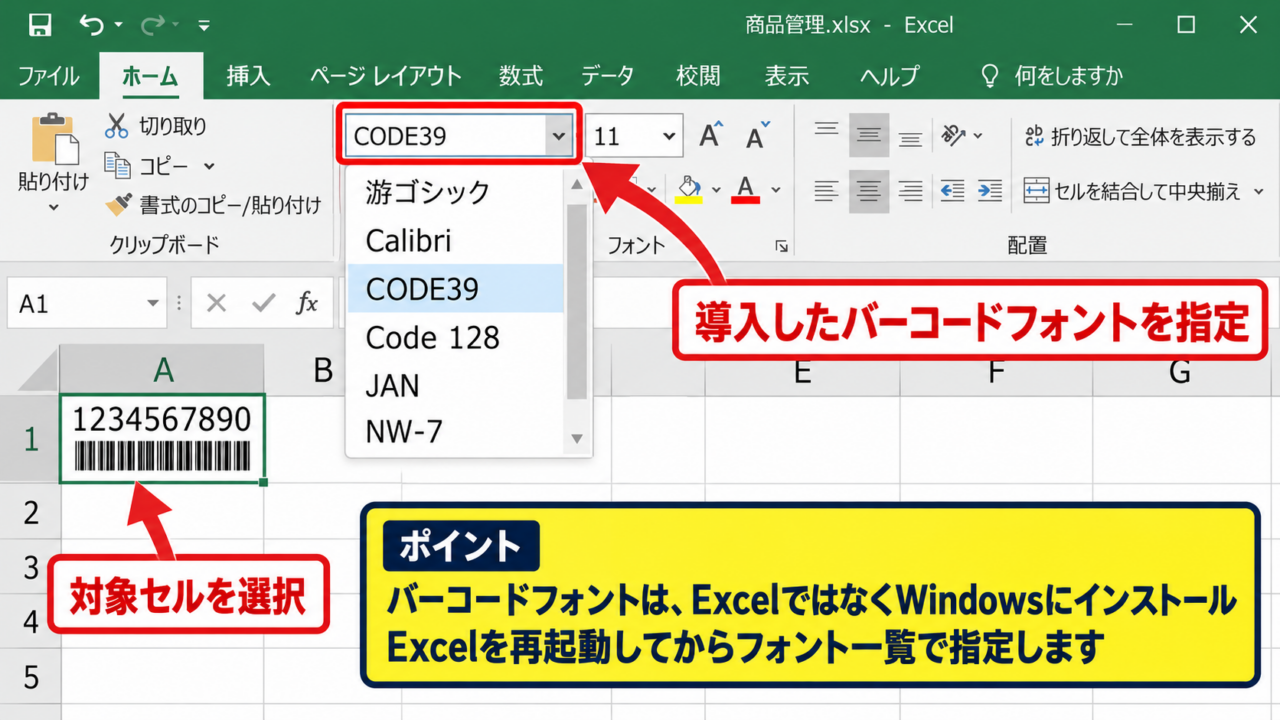Select Calibri from font list
The width and height of the screenshot is (1280, 720).
[x=455, y=240]
